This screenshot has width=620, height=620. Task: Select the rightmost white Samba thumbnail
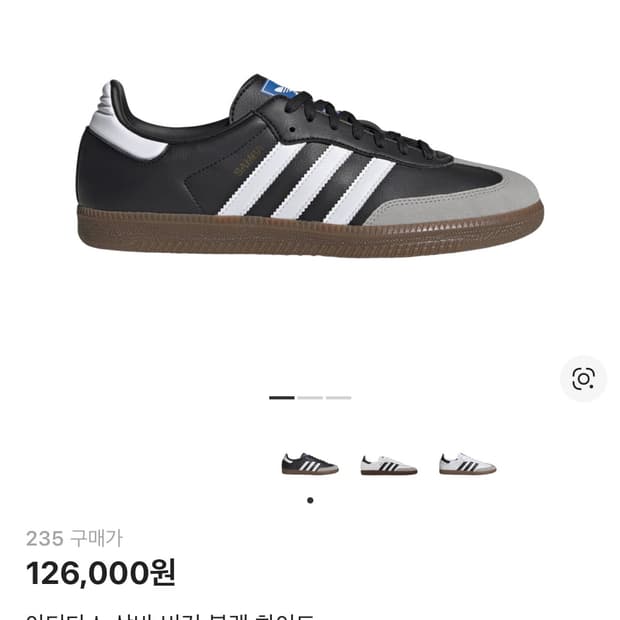click(x=467, y=464)
